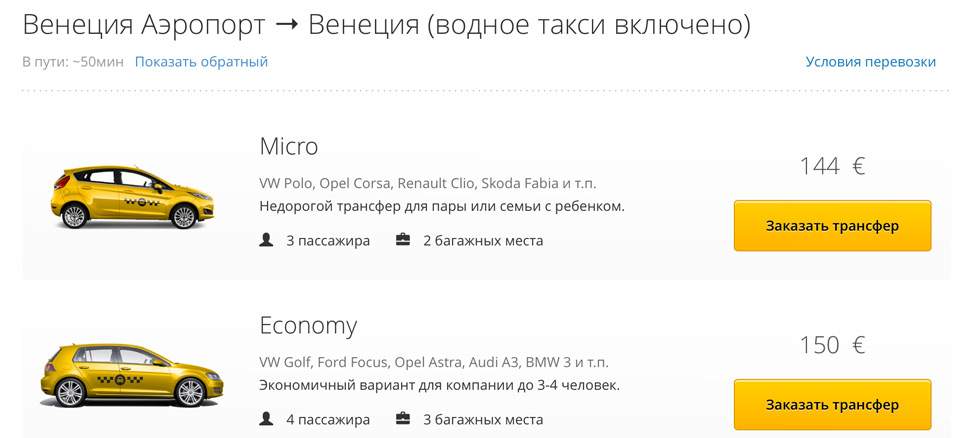Click the luggage icon in the Micro row
Viewport: 960px width, 438px height.
coord(403,240)
